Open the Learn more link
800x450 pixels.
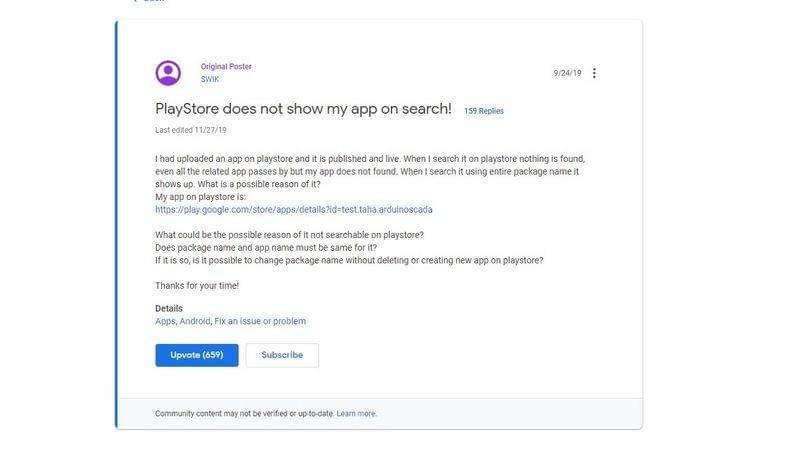click(x=356, y=413)
